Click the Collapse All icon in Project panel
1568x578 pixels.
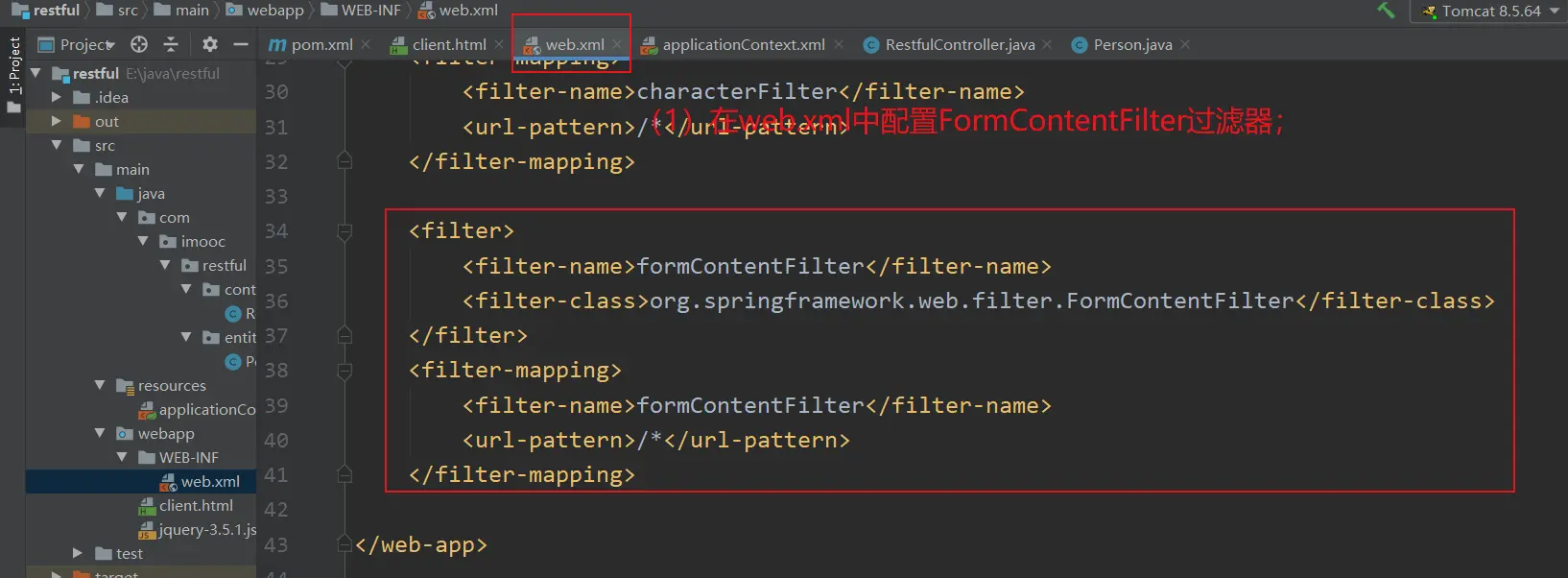(171, 44)
